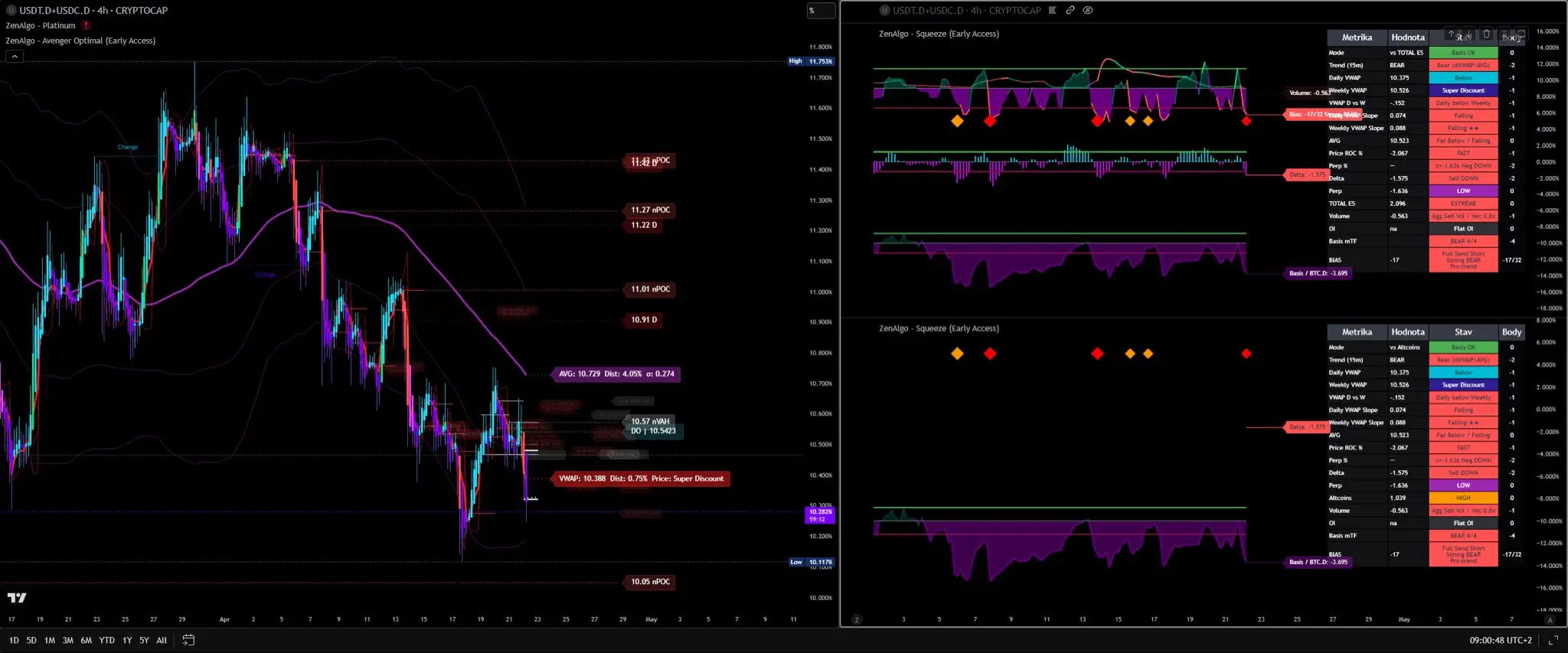
Task: Click the red warning icon beside ZenAlgo - Platinum
Action: [x=87, y=25]
